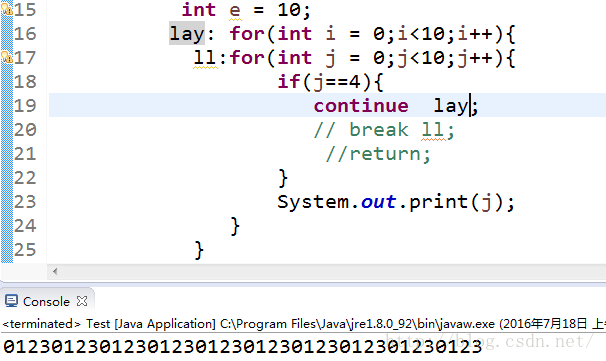Viewport: 606px width, 361px height.
Task: Click the warning marker on line 15
Action: click(7, 9)
